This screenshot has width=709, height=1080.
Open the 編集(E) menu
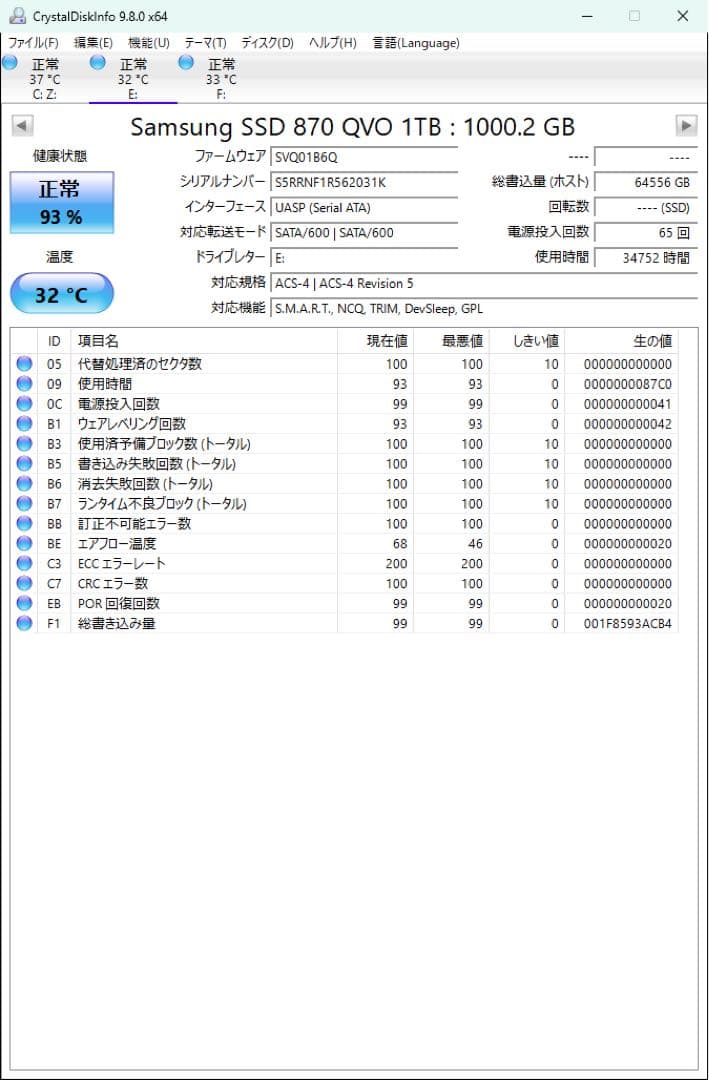pos(92,43)
